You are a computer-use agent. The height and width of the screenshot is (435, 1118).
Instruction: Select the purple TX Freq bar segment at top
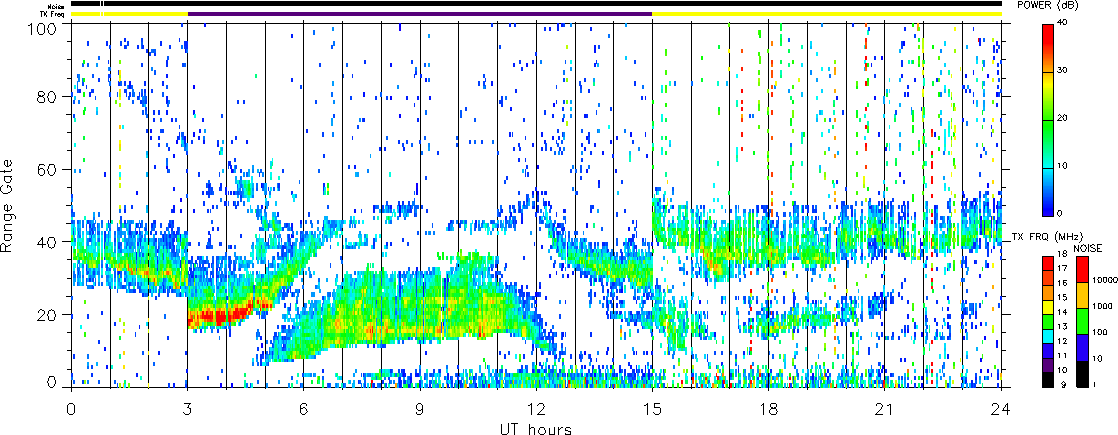click(420, 14)
